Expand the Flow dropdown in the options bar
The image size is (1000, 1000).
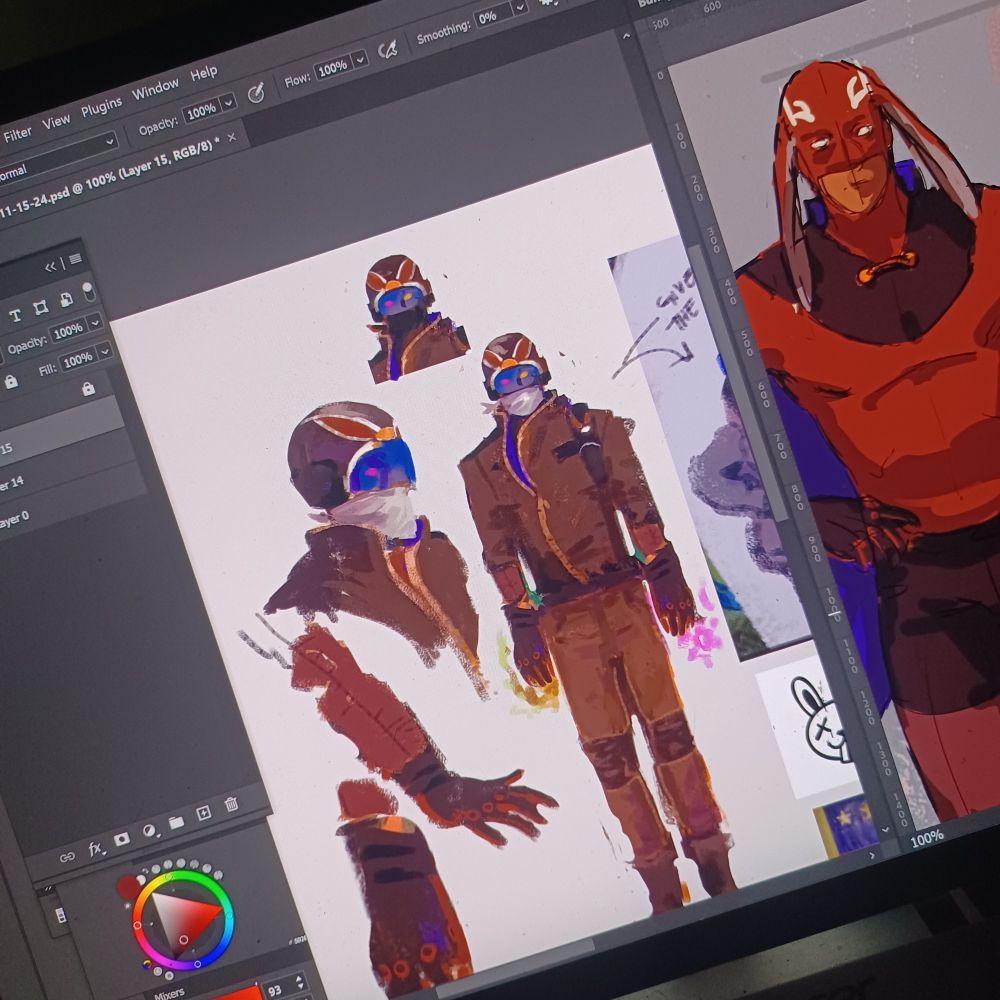(360, 60)
